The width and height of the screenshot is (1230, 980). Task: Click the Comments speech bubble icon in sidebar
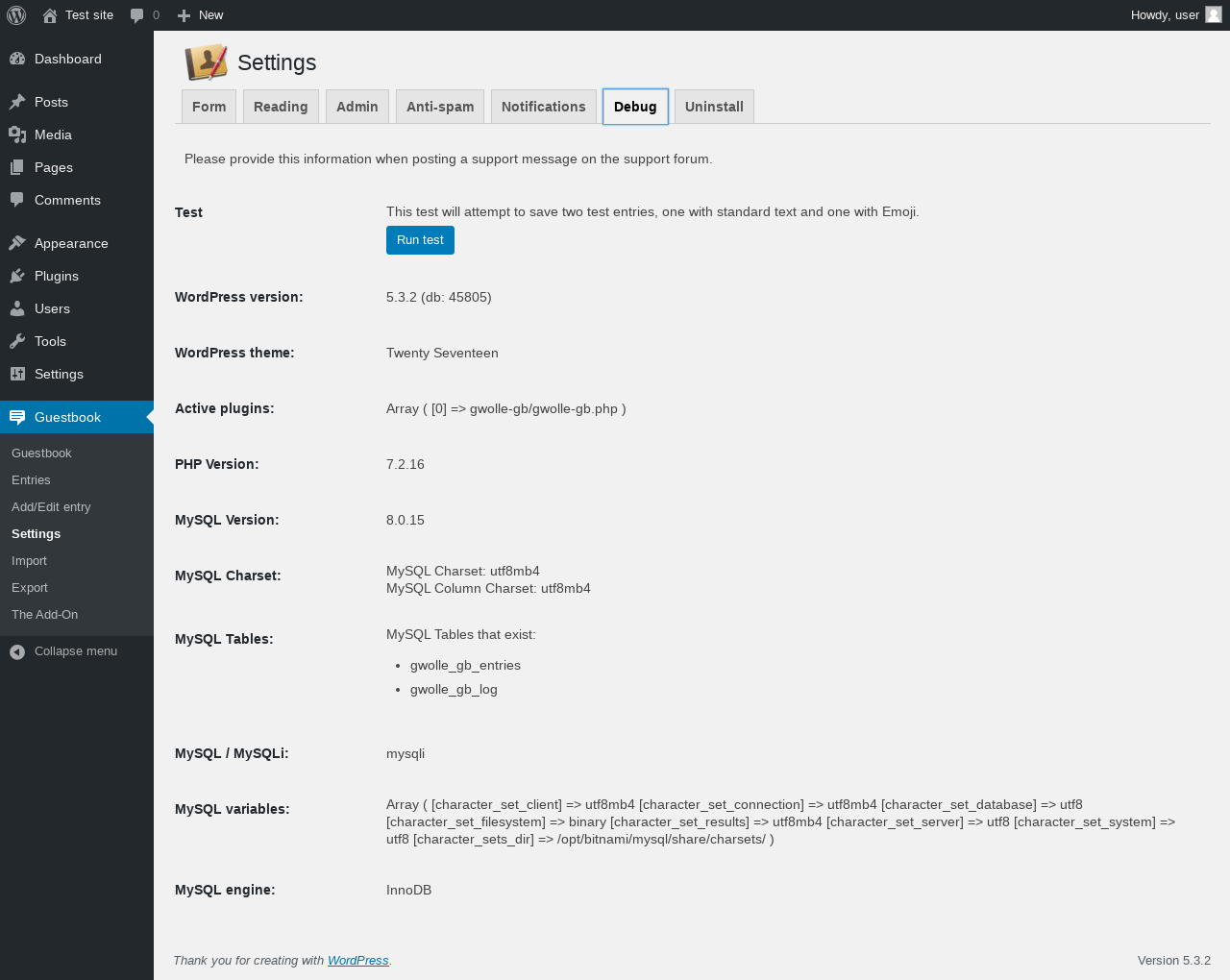click(17, 200)
